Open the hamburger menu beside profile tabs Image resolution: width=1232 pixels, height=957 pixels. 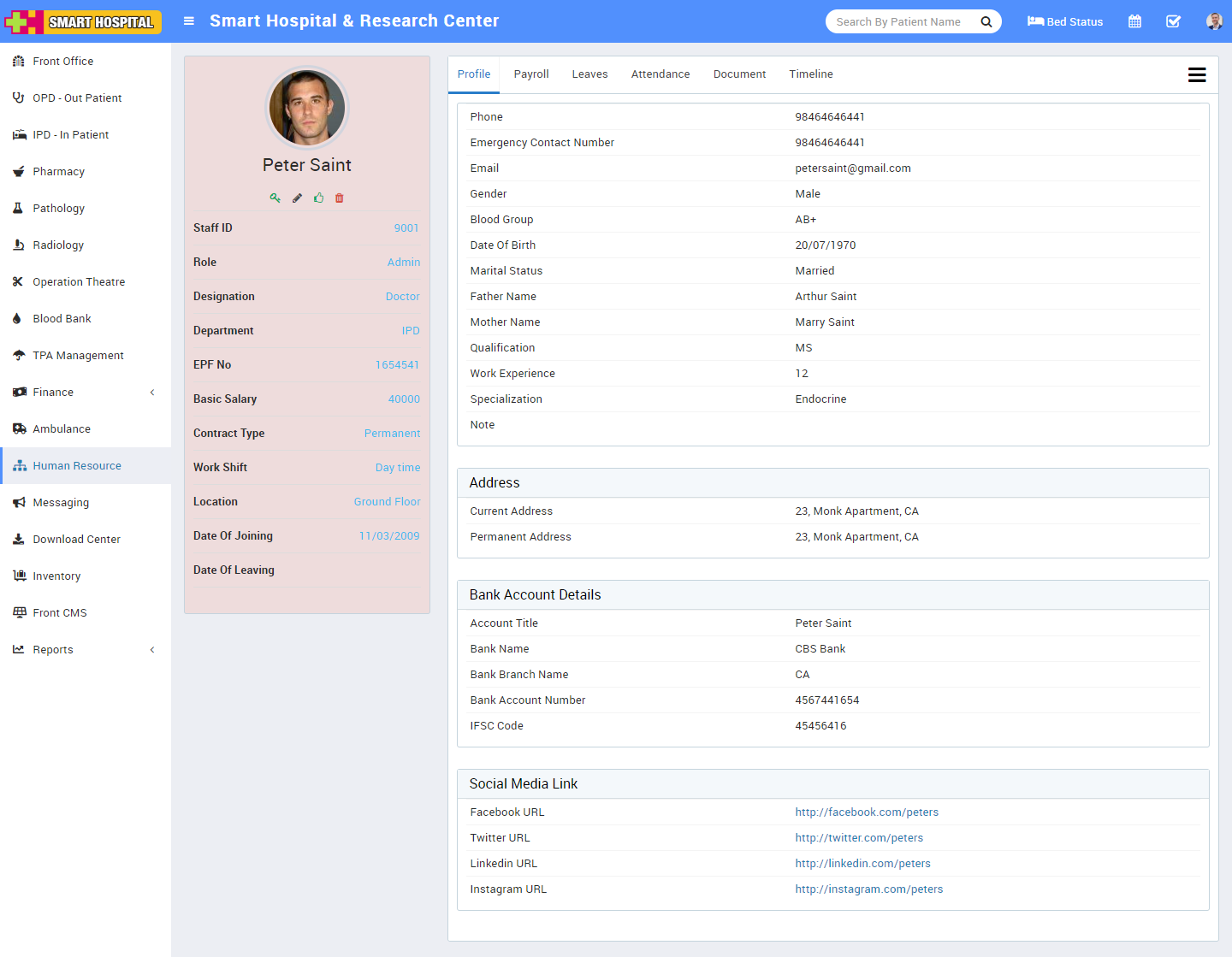point(1197,74)
